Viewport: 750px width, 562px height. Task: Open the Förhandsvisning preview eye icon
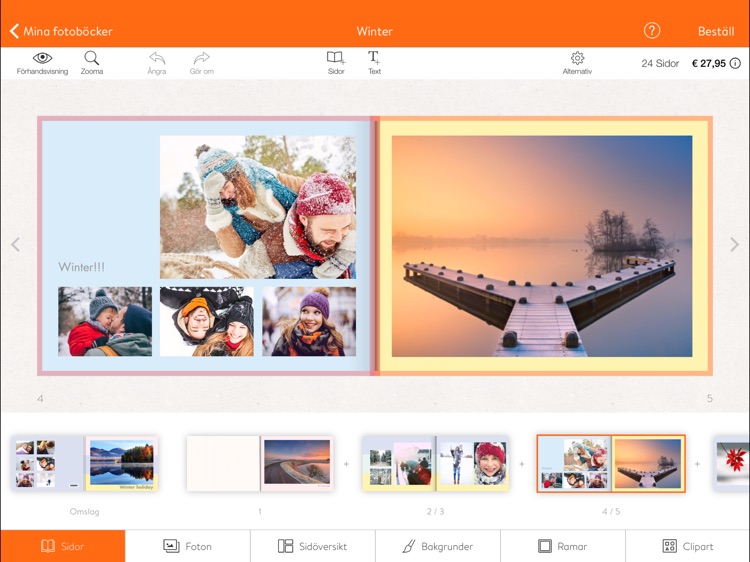tap(42, 59)
